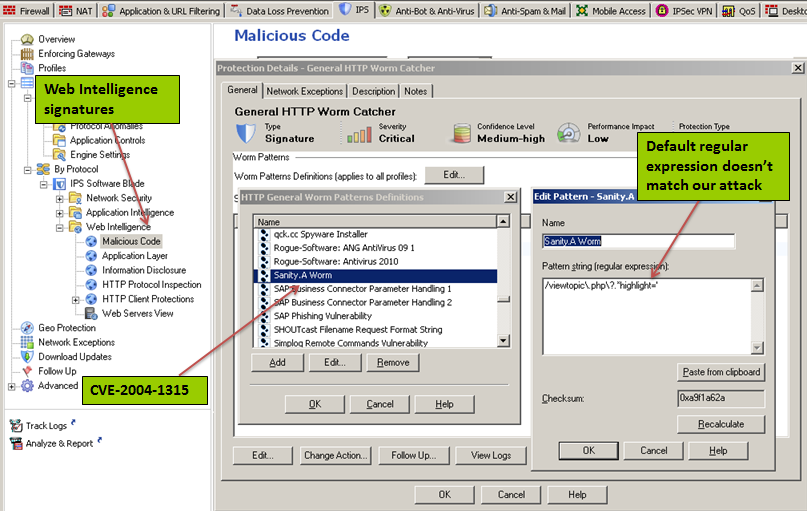Expand the HTTP Client Protections node
The height and width of the screenshot is (511, 807).
pyautogui.click(x=76, y=299)
